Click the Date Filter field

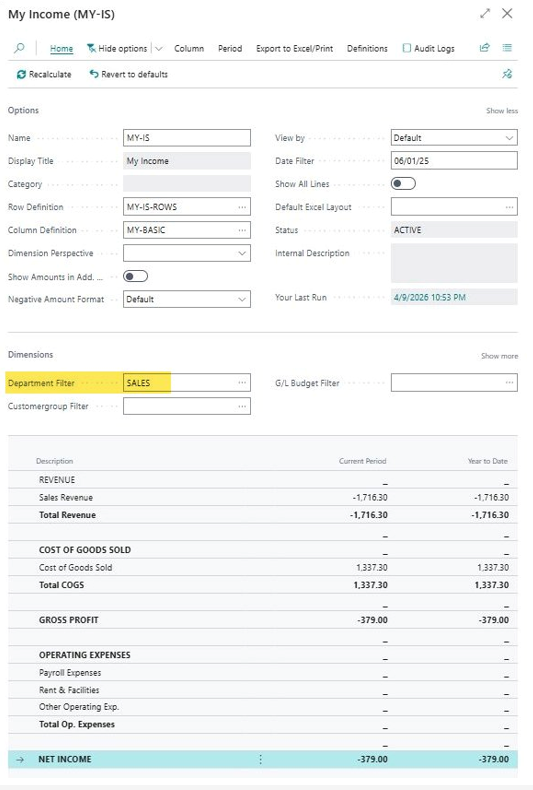[454, 161]
